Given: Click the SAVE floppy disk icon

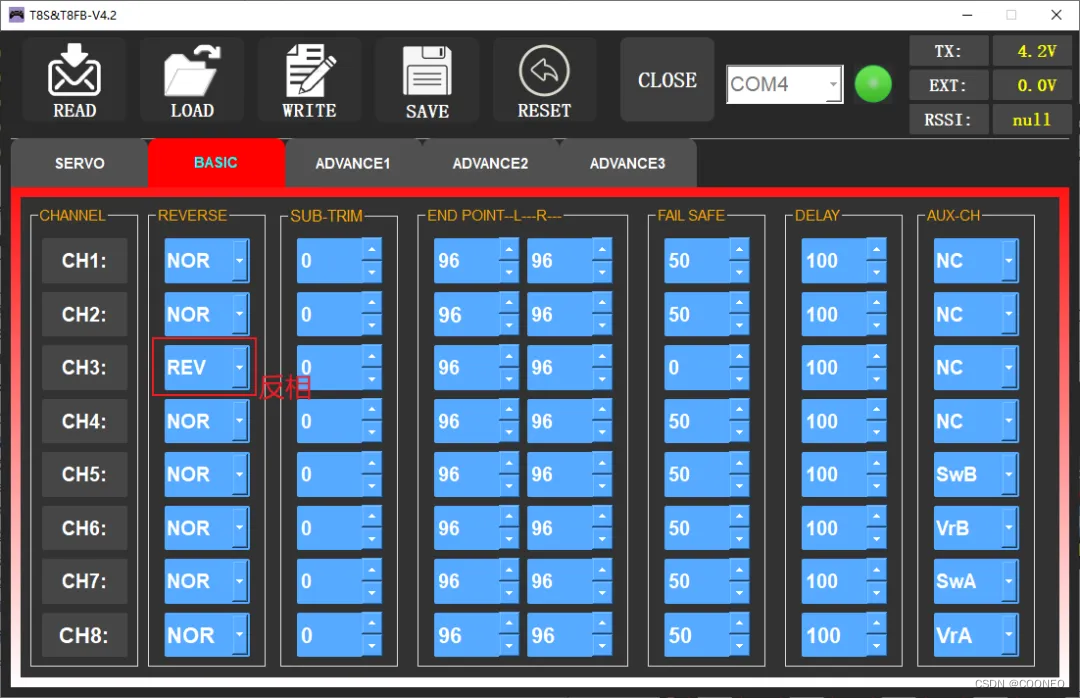Looking at the screenshot, I should click(427, 71).
